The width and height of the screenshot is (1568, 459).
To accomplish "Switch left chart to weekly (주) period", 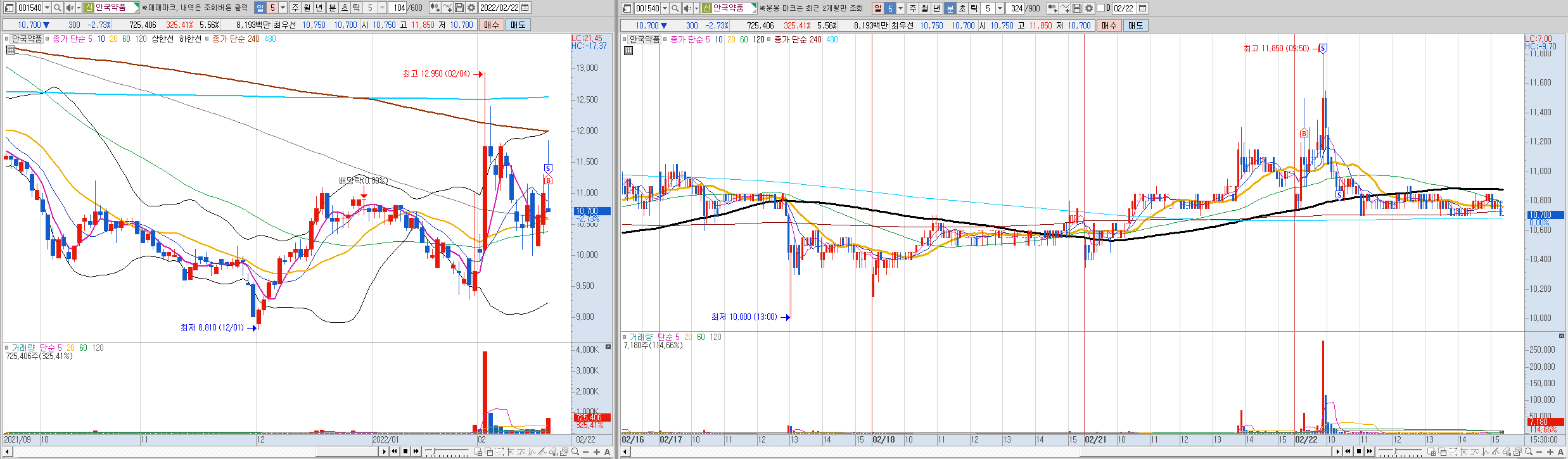I will (x=295, y=8).
